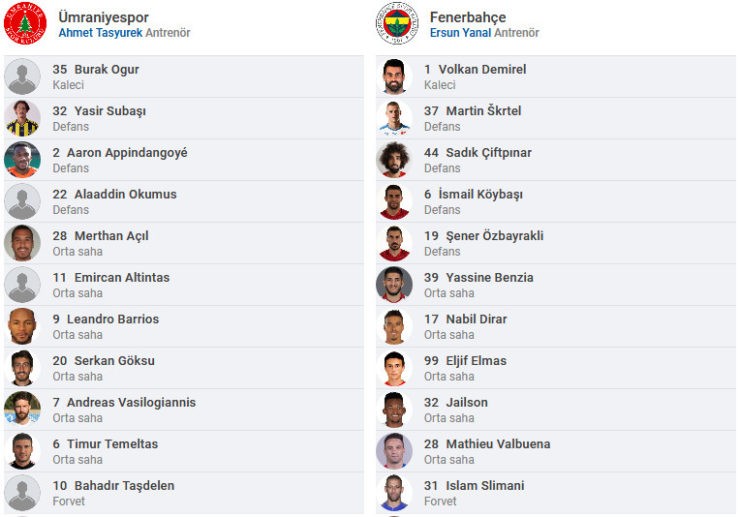Click the Fenerbahçe club crest

click(396, 24)
